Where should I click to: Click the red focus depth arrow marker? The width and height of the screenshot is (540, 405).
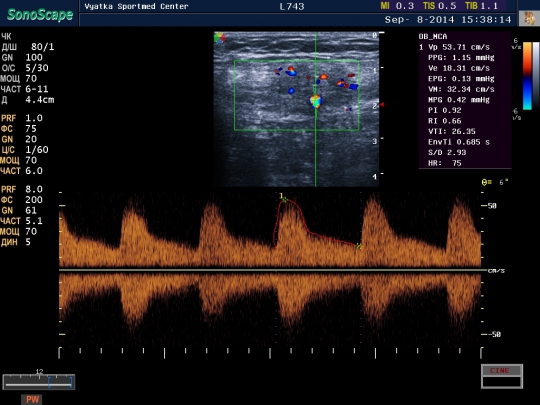[x=382, y=104]
